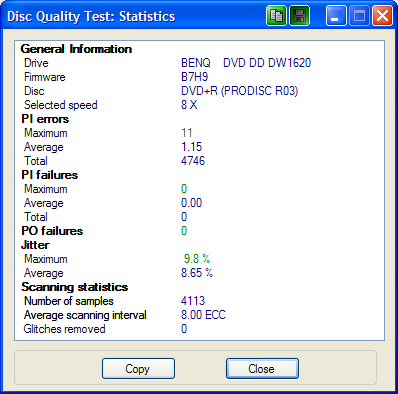Click selected speed value 8 X

pyautogui.click(x=189, y=105)
